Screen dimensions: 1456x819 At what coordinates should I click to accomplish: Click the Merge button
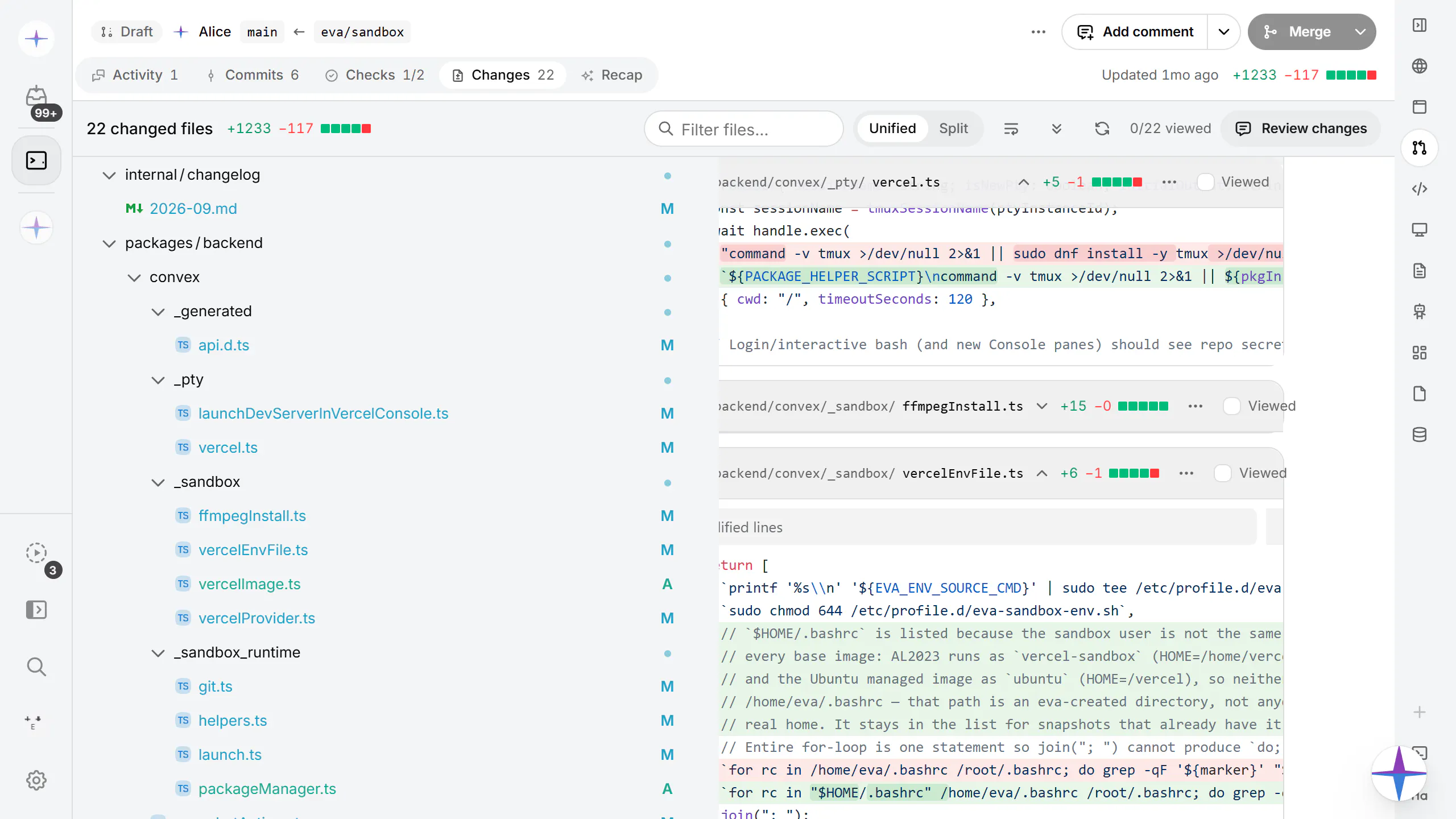pyautogui.click(x=1297, y=32)
